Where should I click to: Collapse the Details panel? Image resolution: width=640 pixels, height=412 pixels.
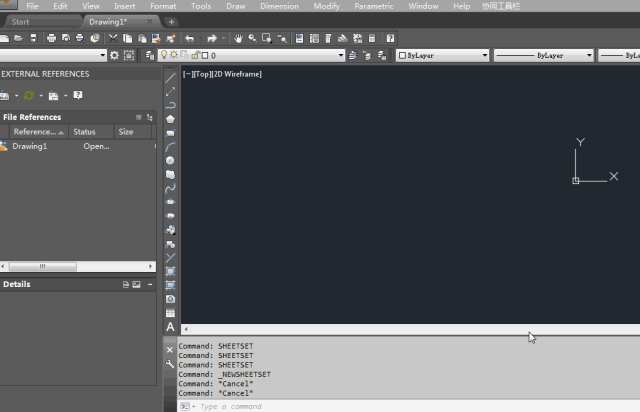(150, 285)
